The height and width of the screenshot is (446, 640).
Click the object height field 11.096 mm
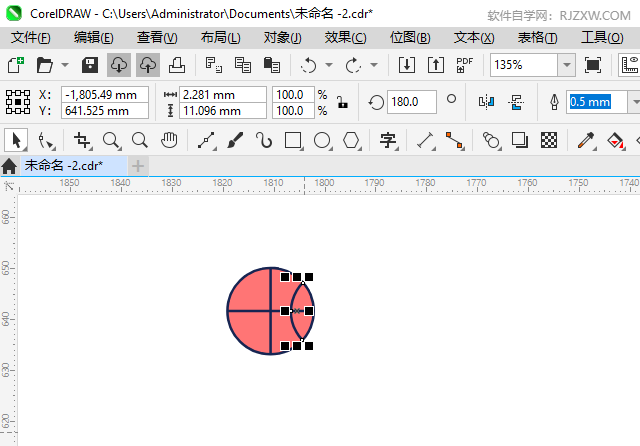[223, 111]
